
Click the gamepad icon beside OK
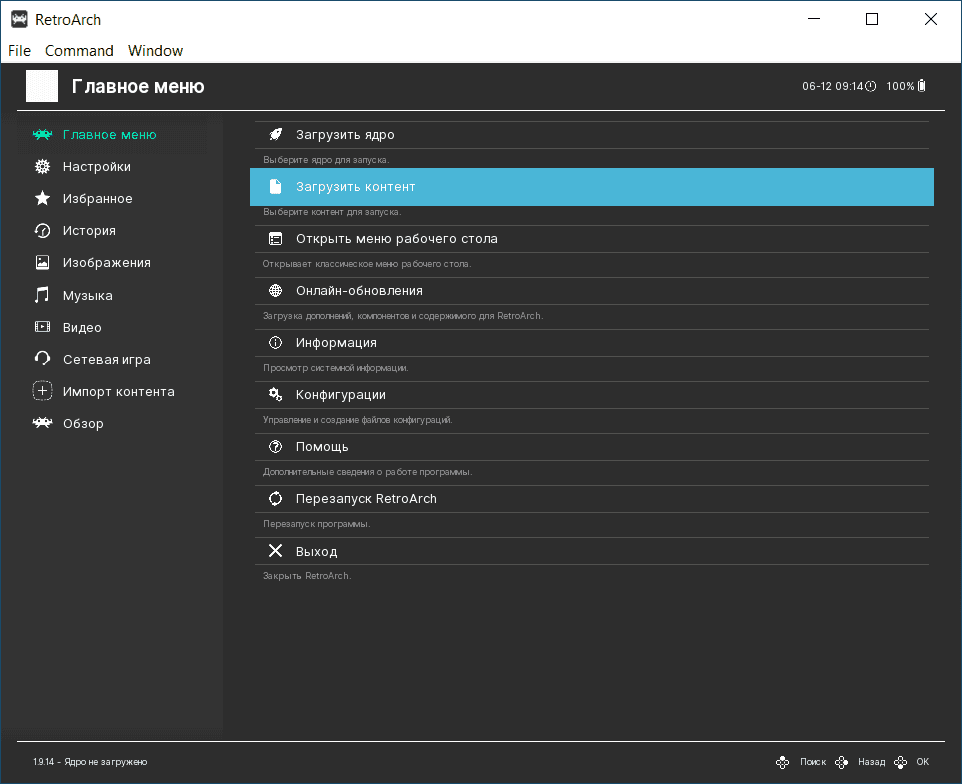(900, 763)
